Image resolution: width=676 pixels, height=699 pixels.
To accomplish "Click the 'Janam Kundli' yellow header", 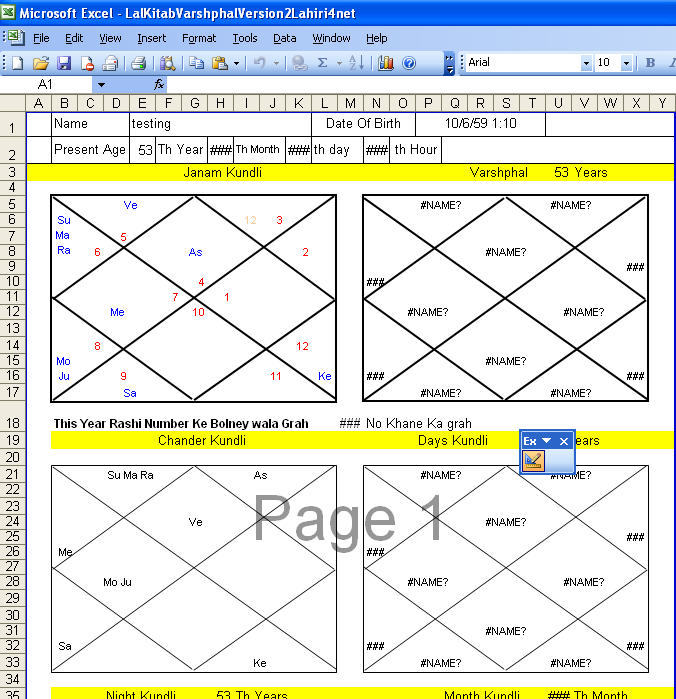I will click(x=223, y=173).
